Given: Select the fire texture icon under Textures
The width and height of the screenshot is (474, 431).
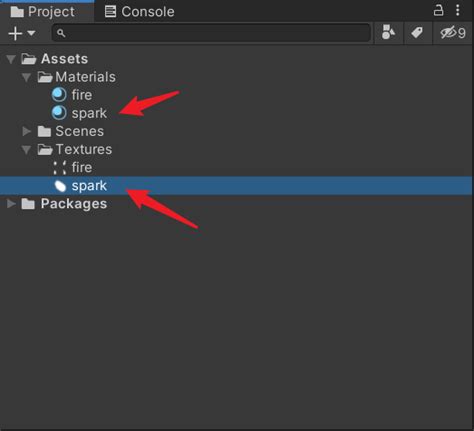Looking at the screenshot, I should (x=60, y=167).
